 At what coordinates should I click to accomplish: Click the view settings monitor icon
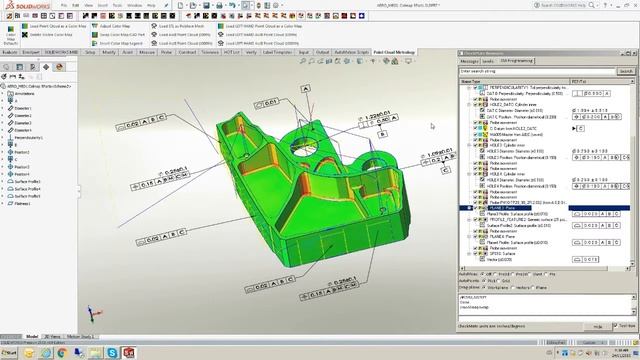click(408, 61)
